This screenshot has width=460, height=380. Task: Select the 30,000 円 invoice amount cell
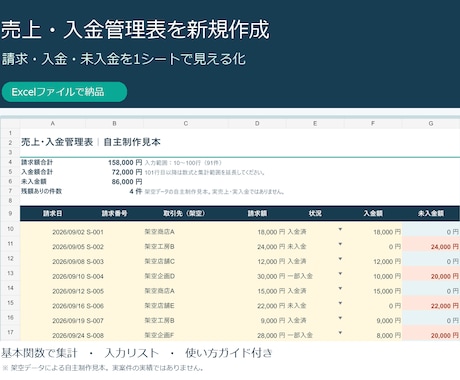coord(271,276)
